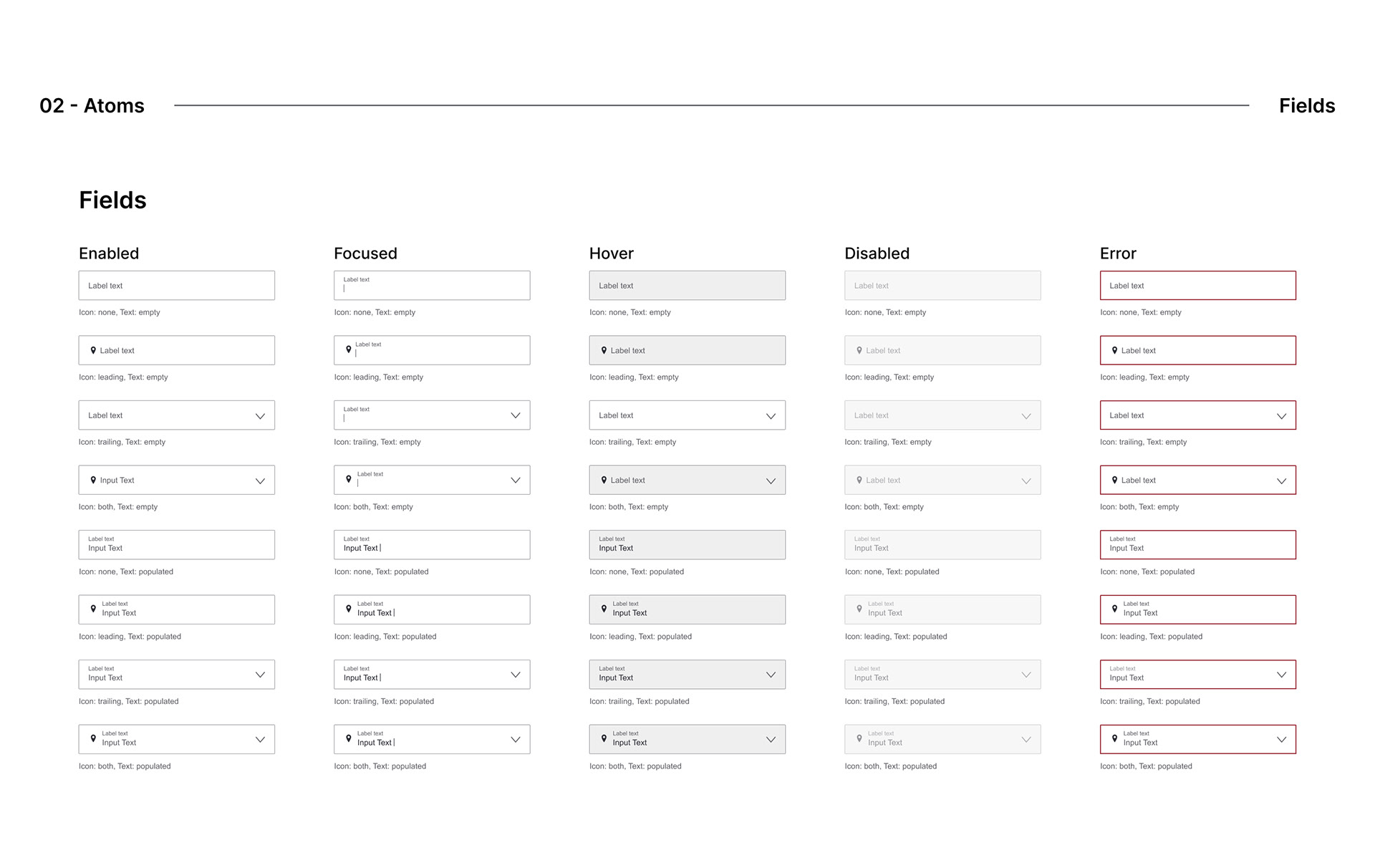The height and width of the screenshot is (868, 1375).
Task: Click location pin in Enabled leading-icon empty field
Action: pyautogui.click(x=93, y=350)
